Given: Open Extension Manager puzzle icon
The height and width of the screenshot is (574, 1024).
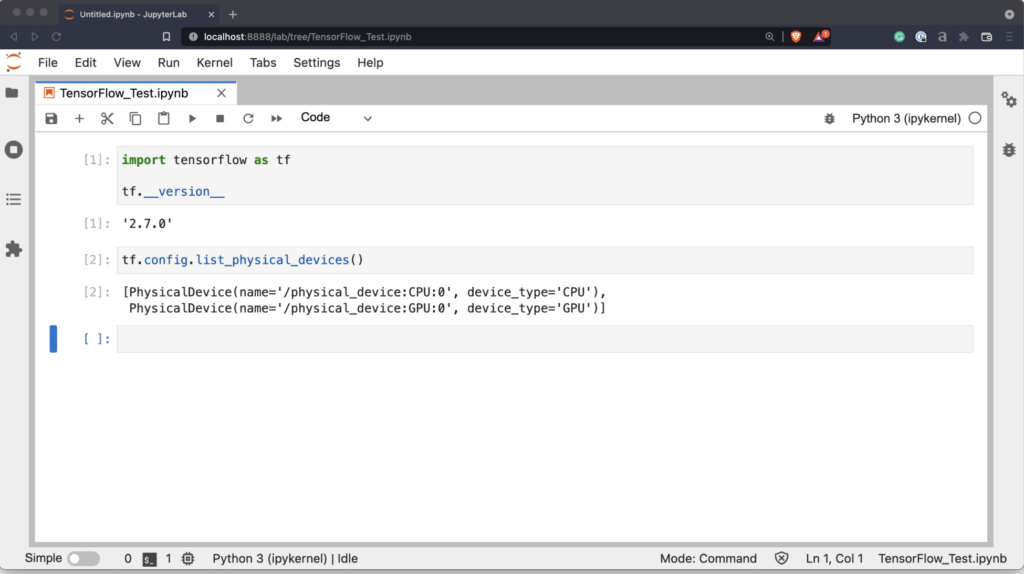Looking at the screenshot, I should click(x=14, y=249).
